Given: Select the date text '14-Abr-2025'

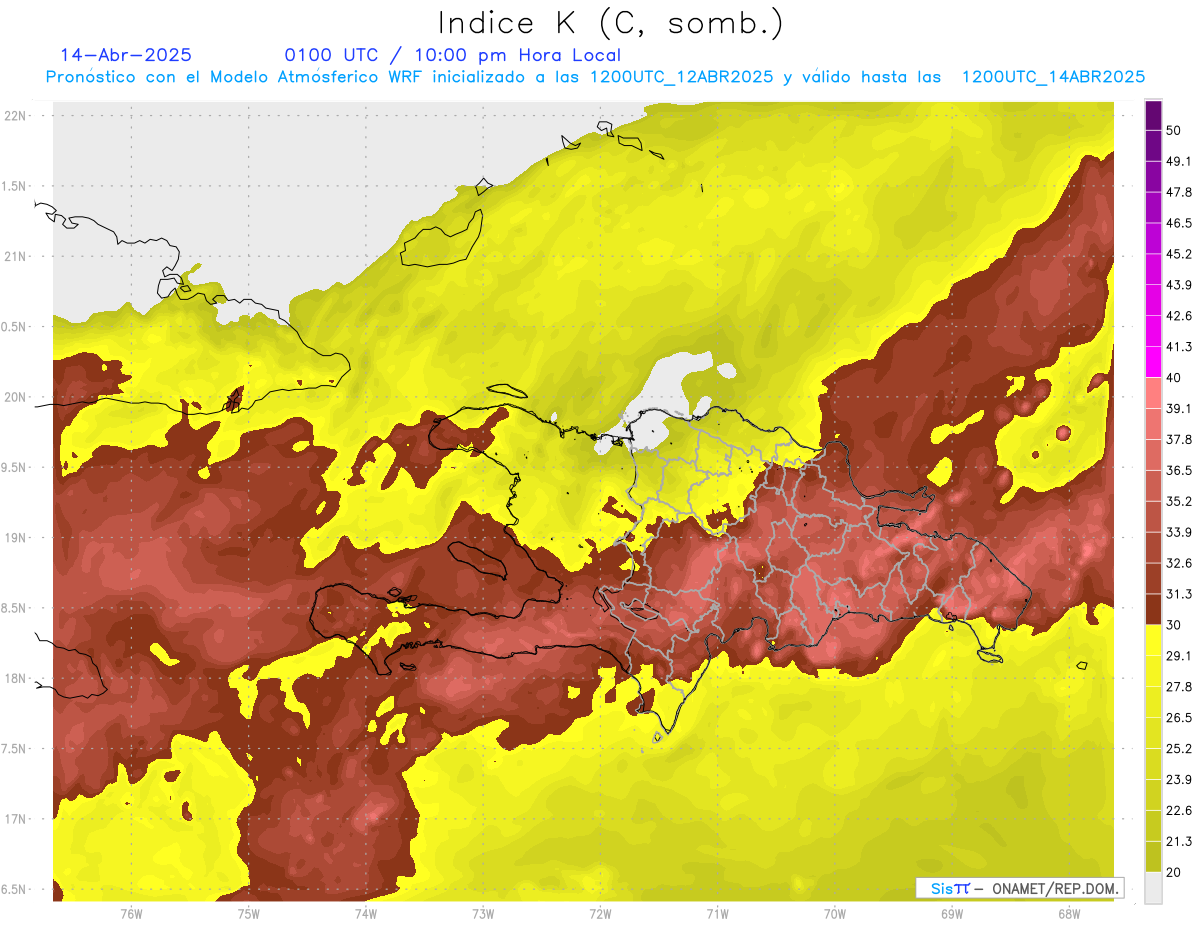Looking at the screenshot, I should pyautogui.click(x=126, y=55).
